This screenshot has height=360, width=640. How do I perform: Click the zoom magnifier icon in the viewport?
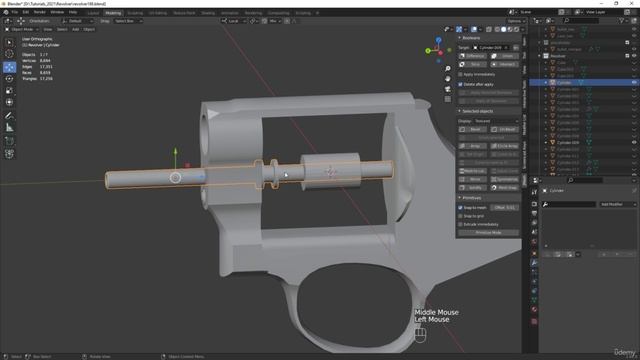pyautogui.click(x=448, y=69)
